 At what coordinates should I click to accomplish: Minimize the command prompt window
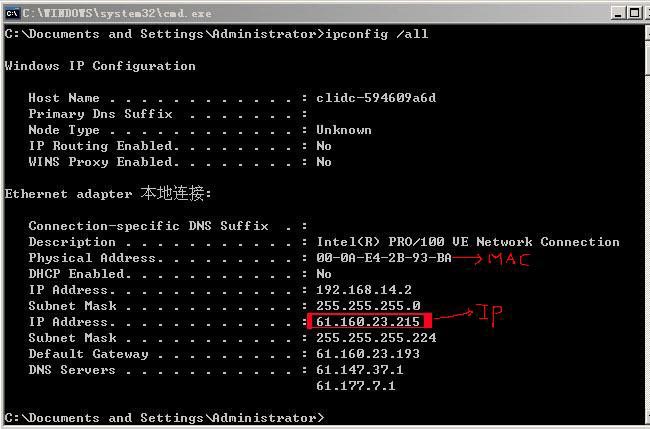[x=618, y=13]
